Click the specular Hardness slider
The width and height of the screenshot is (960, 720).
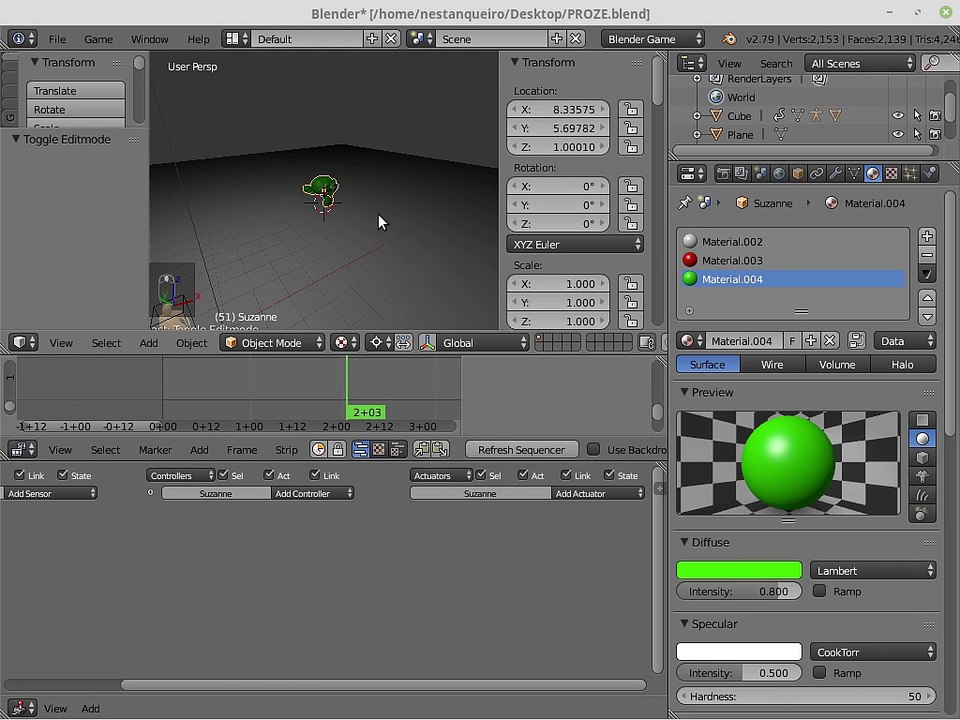pos(806,696)
